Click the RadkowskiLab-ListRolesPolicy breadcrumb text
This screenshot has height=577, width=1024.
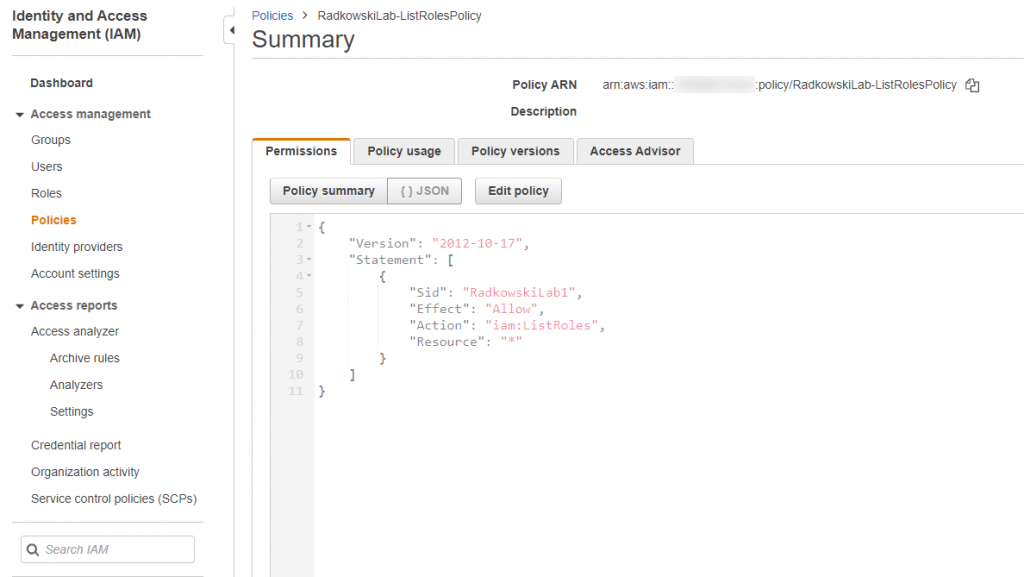[x=399, y=16]
